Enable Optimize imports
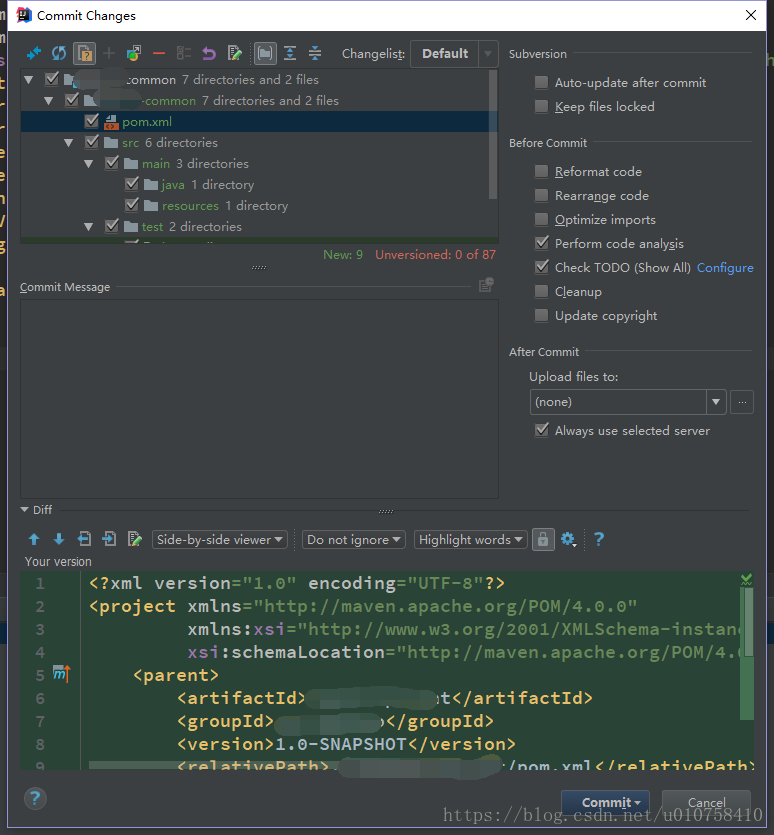The image size is (774, 835). coord(541,219)
